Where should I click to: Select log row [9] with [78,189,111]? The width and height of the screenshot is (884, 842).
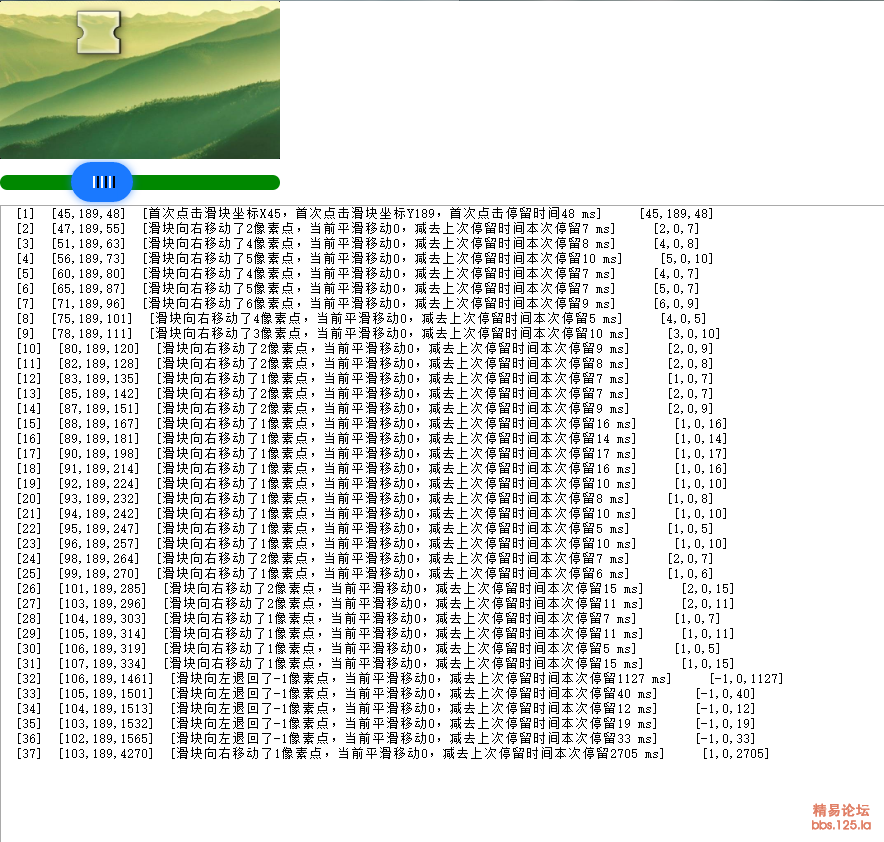click(x=368, y=334)
